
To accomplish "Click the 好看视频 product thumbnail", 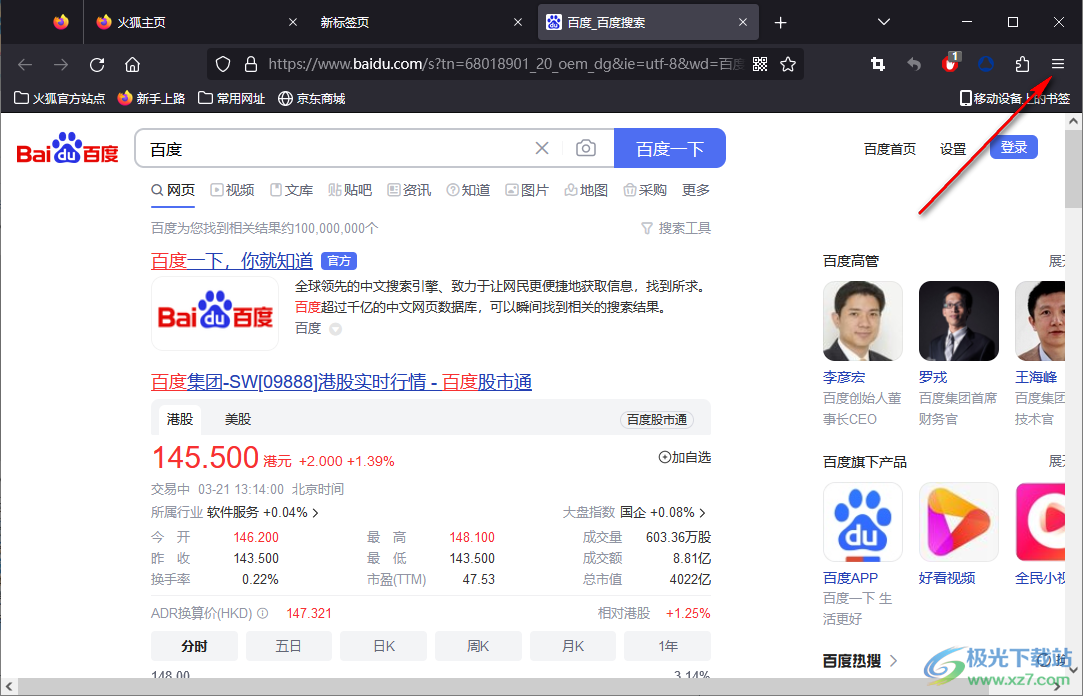I will pyautogui.click(x=959, y=522).
